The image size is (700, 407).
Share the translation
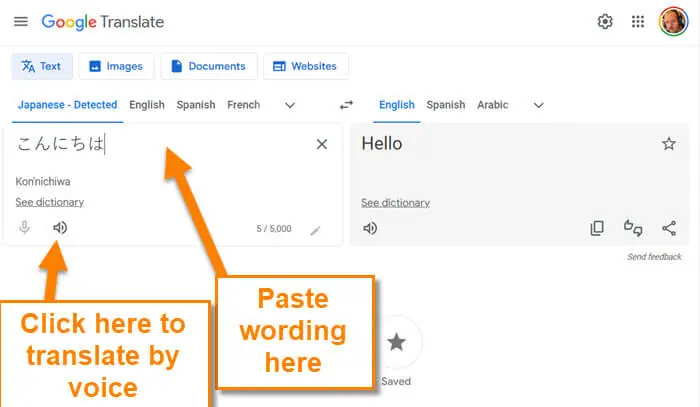(x=669, y=228)
